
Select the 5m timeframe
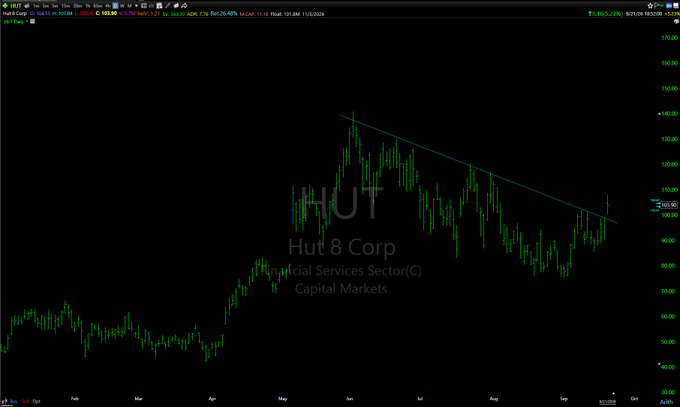pos(55,6)
